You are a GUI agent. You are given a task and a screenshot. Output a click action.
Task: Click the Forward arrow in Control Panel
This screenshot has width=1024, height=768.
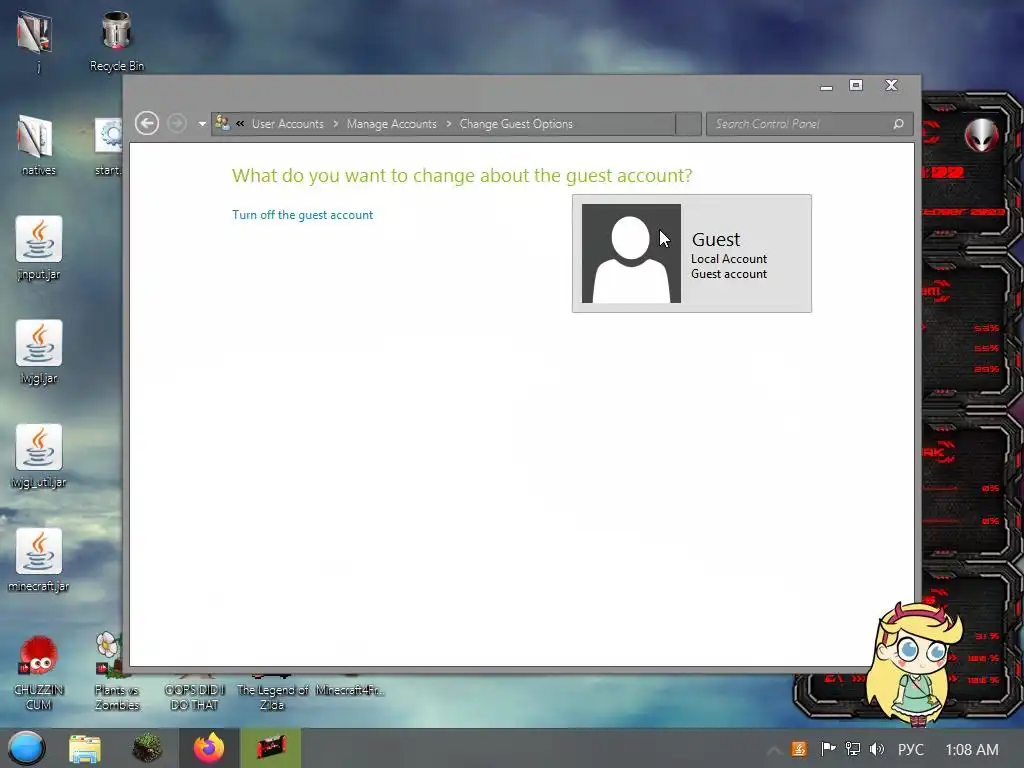(177, 123)
